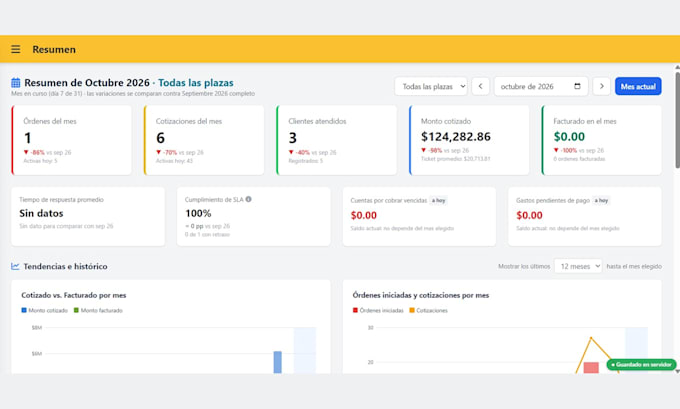The image size is (680, 409).
Task: Toggle the Órdenes iniciadas legend swatch
Action: pyautogui.click(x=355, y=310)
